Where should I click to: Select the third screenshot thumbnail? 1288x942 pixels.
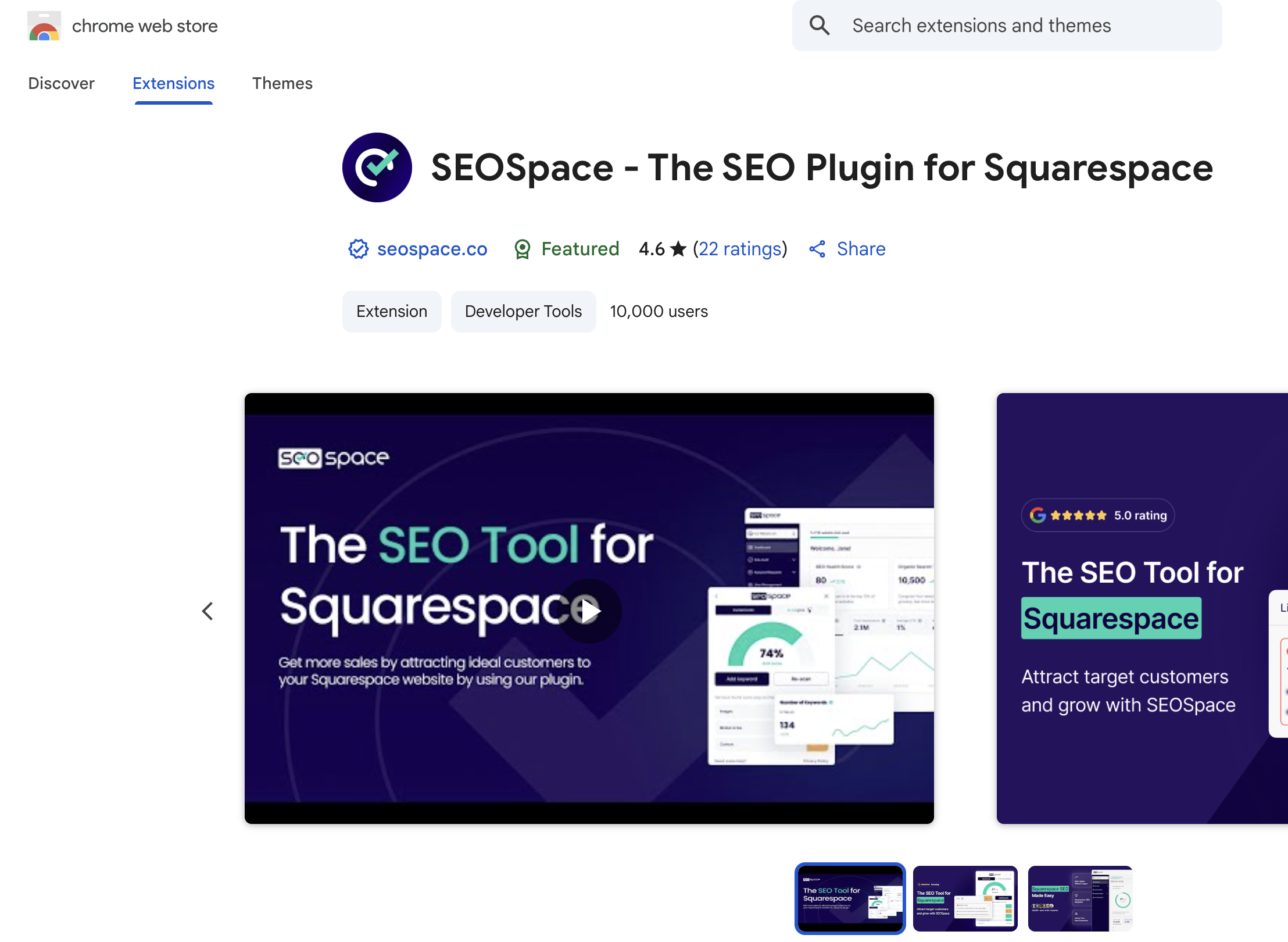[1080, 898]
